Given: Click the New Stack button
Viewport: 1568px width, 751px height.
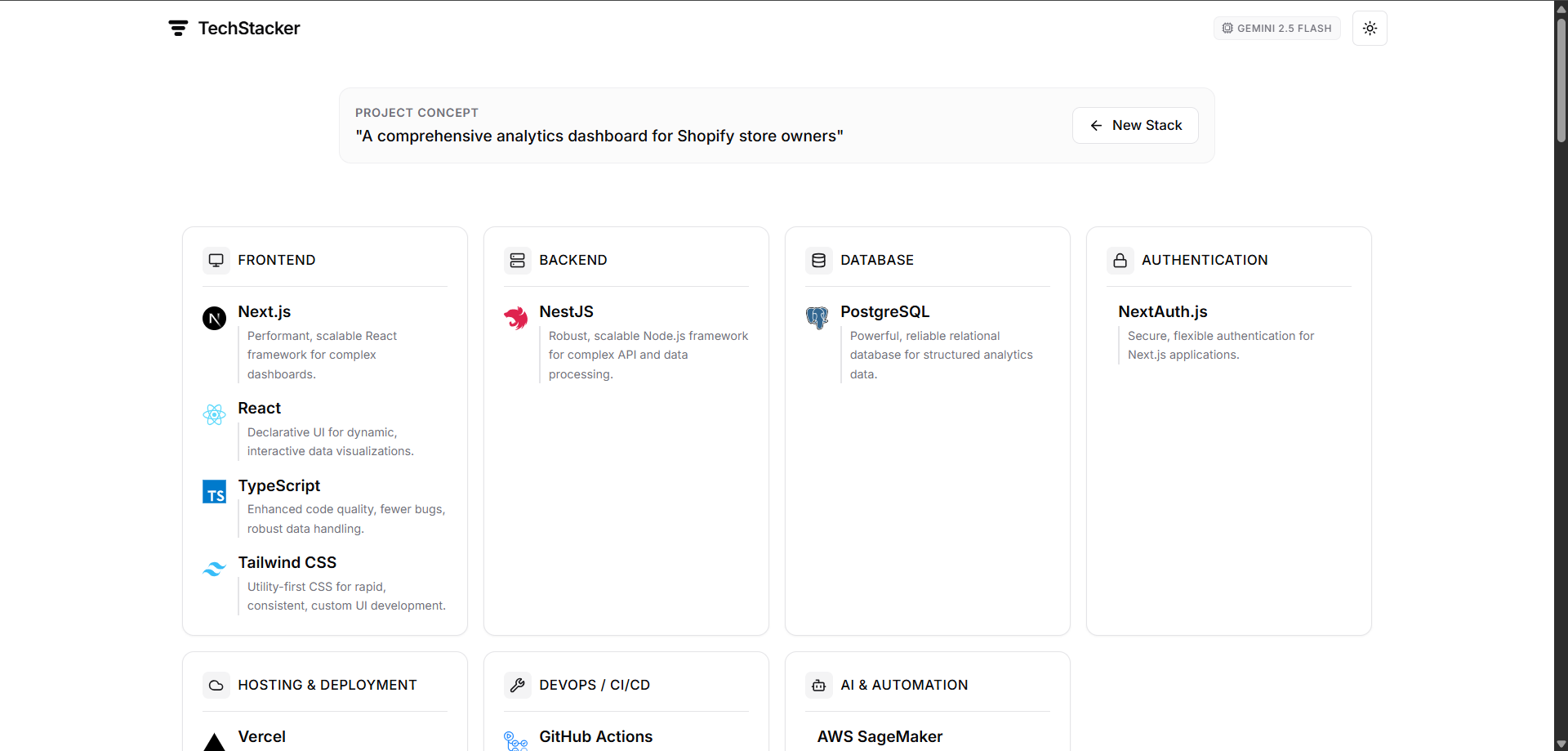Looking at the screenshot, I should coord(1135,125).
